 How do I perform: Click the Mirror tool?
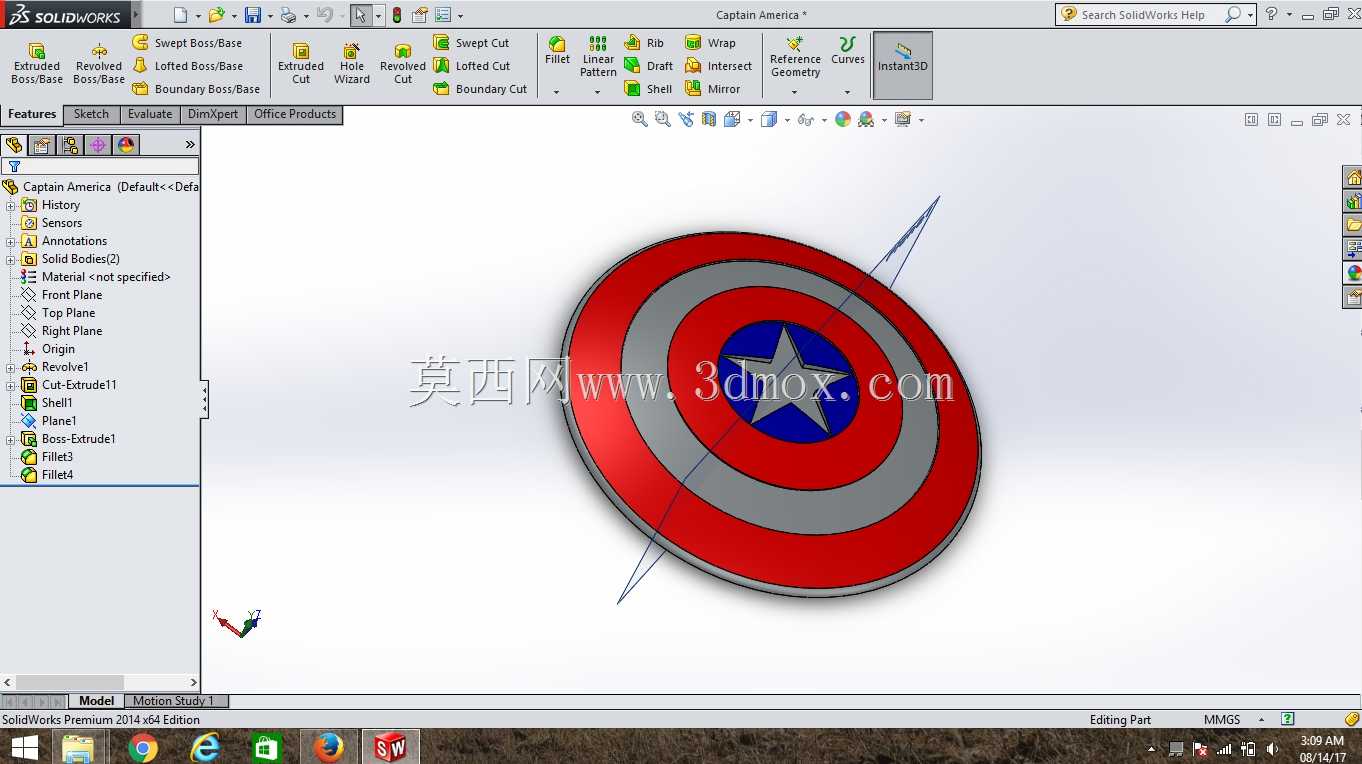pos(713,89)
